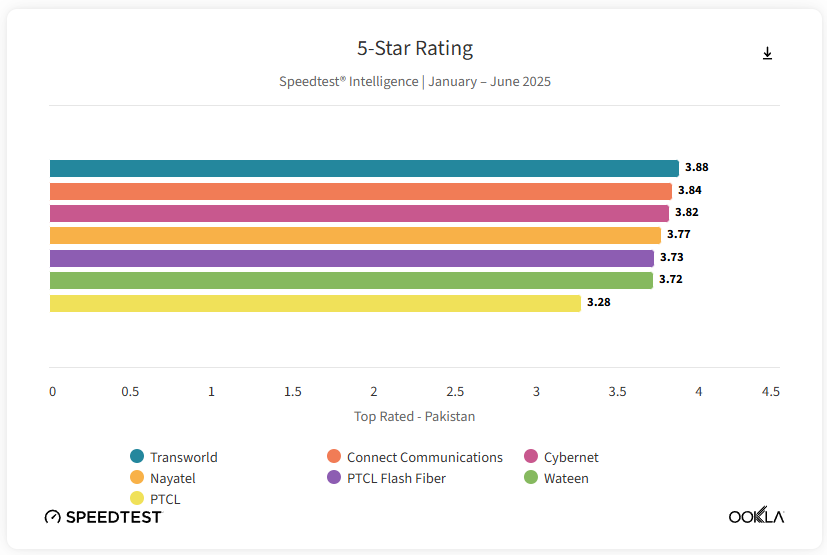Click the green Wateen bar
This screenshot has height=555, width=827.
pyautogui.click(x=351, y=280)
